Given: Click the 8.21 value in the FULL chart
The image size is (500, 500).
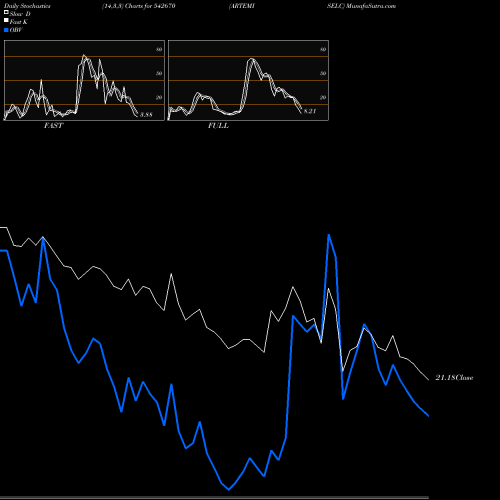Looking at the screenshot, I should tap(310, 111).
